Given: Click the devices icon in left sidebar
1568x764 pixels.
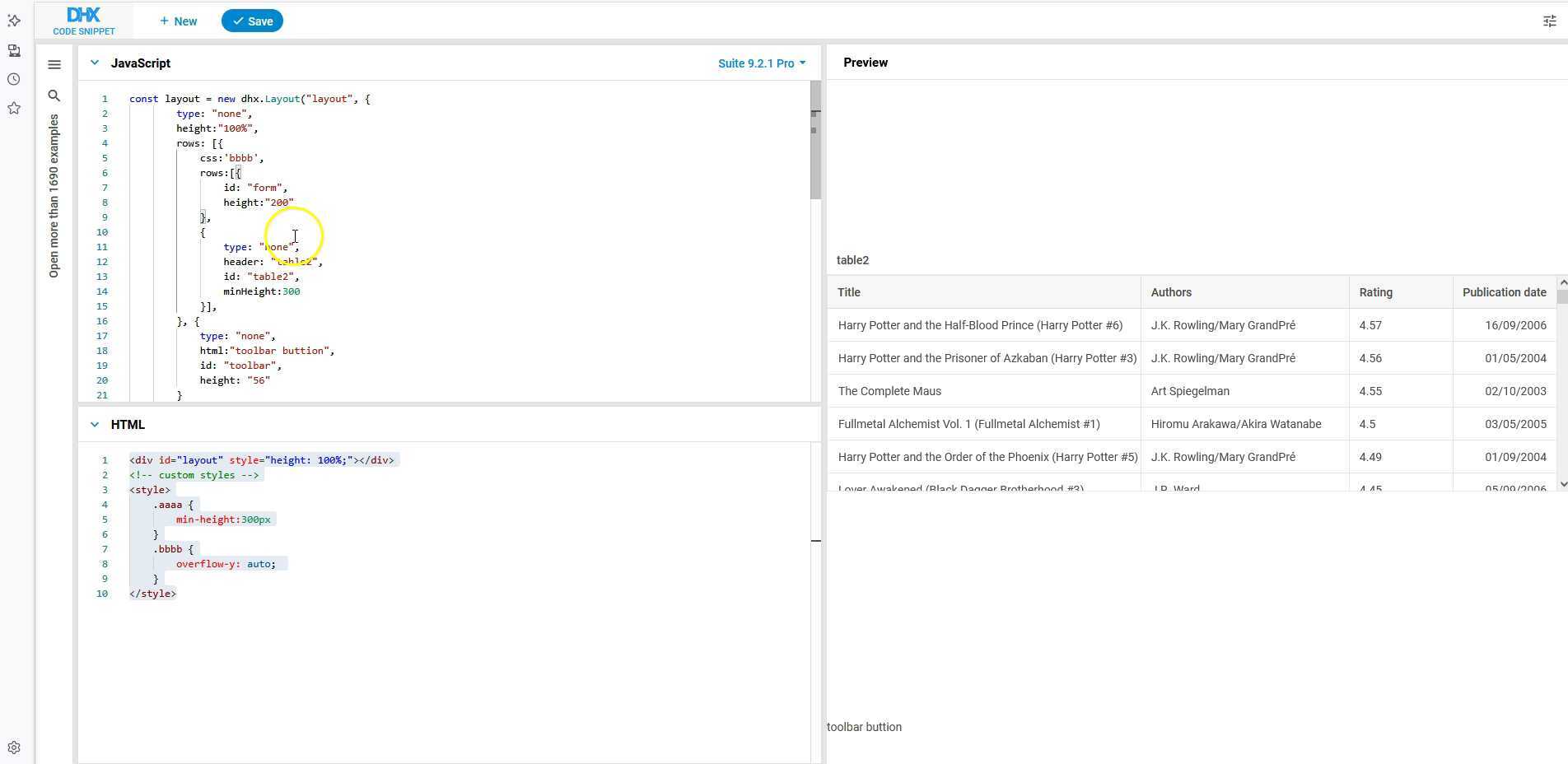Looking at the screenshot, I should pyautogui.click(x=14, y=51).
